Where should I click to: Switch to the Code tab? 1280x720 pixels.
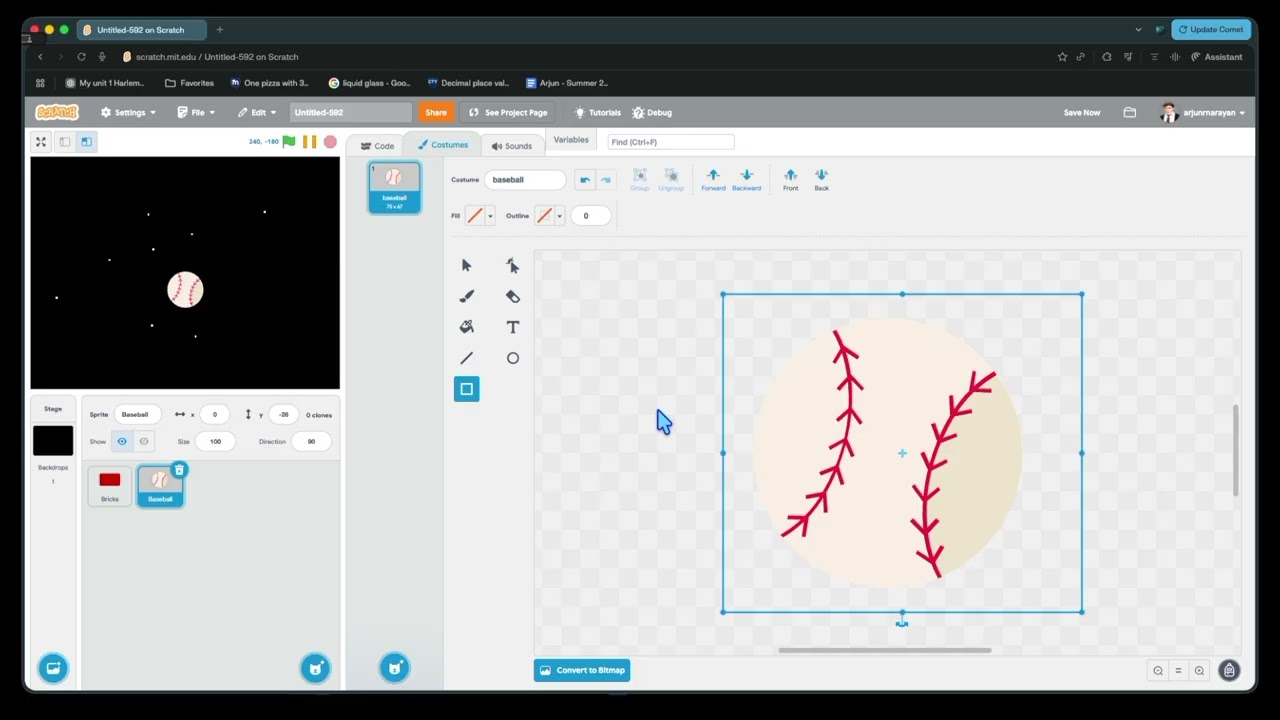(377, 146)
